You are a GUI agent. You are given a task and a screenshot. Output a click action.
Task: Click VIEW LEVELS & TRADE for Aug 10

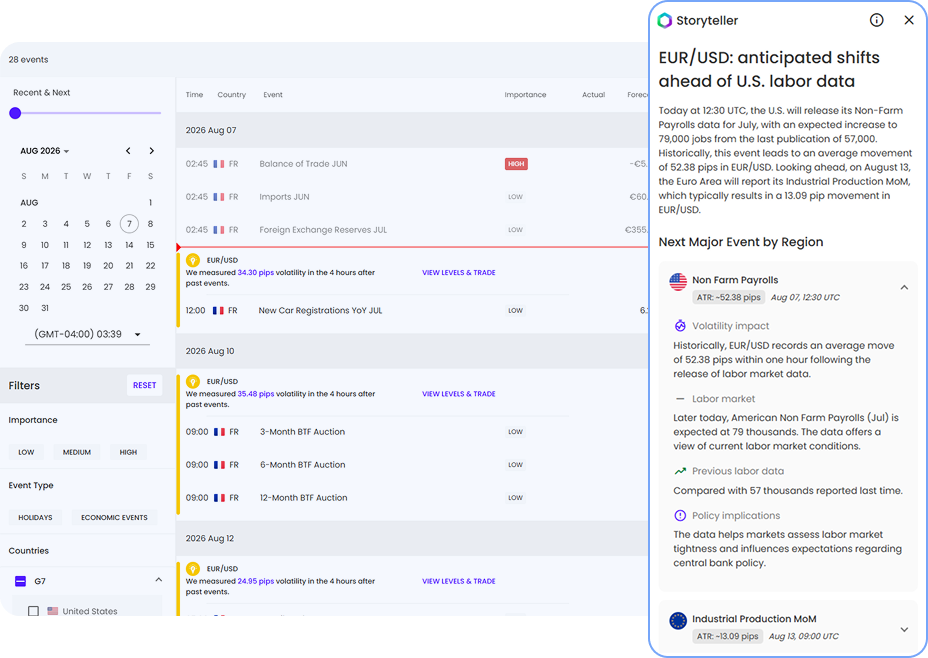click(459, 394)
